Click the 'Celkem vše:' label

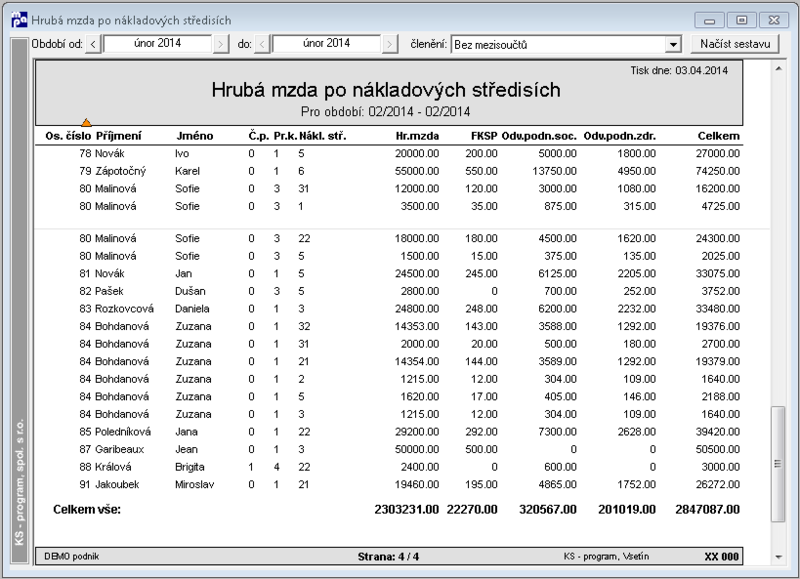[87, 509]
